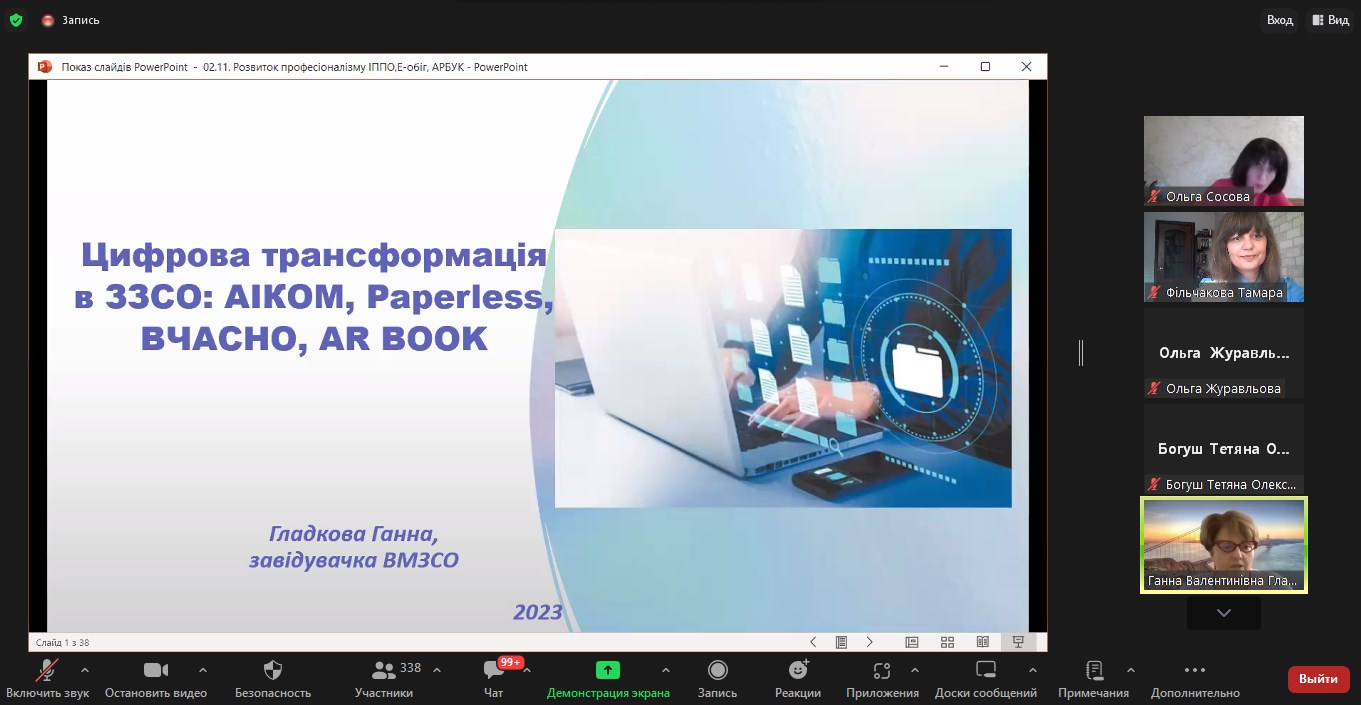Open Дополнительно more options menu
1361x705 pixels.
coord(1195,679)
